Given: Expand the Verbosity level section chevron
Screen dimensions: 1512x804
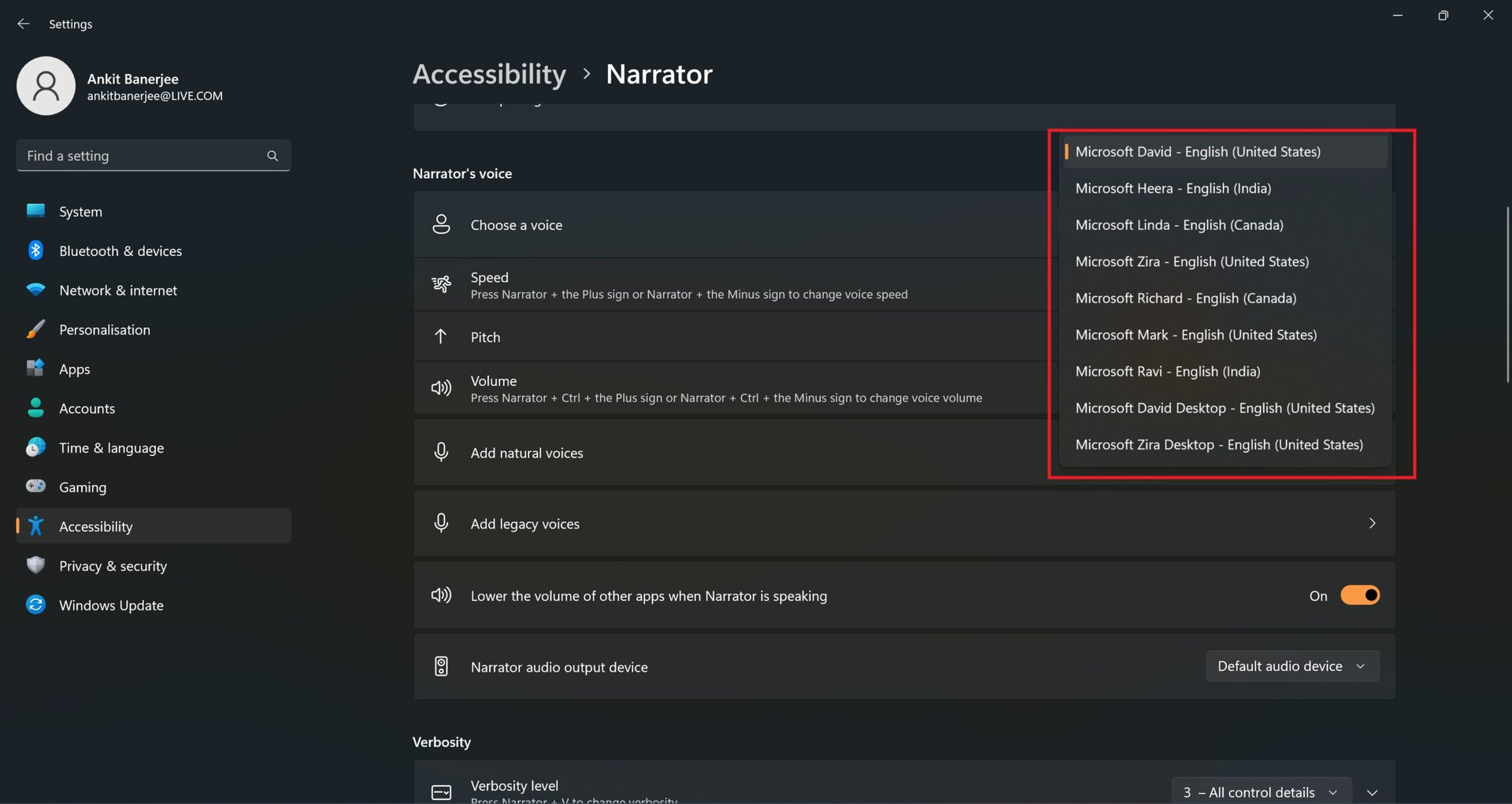Looking at the screenshot, I should (1373, 792).
